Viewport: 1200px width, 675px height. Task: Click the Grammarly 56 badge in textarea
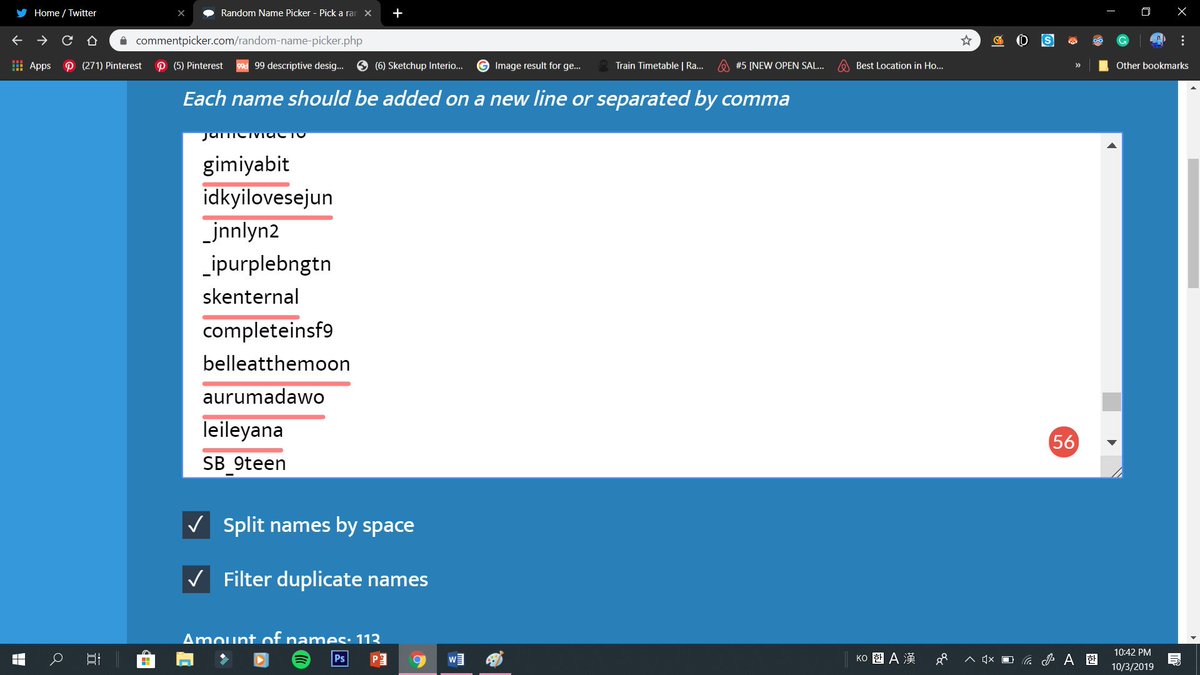pyautogui.click(x=1063, y=441)
